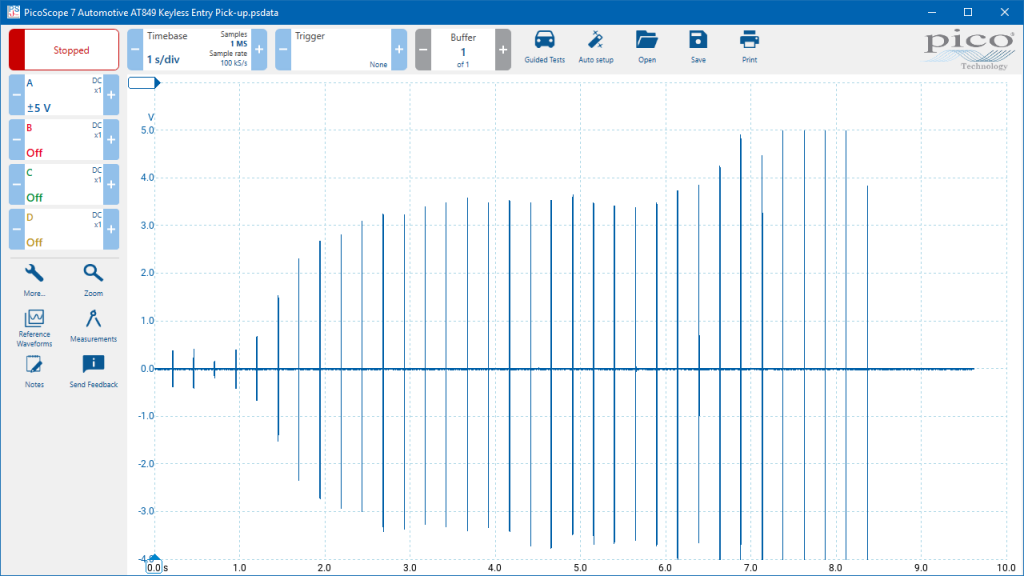Save the waveform with the Save icon
Screen dimensions: 1024x576
coord(698,46)
